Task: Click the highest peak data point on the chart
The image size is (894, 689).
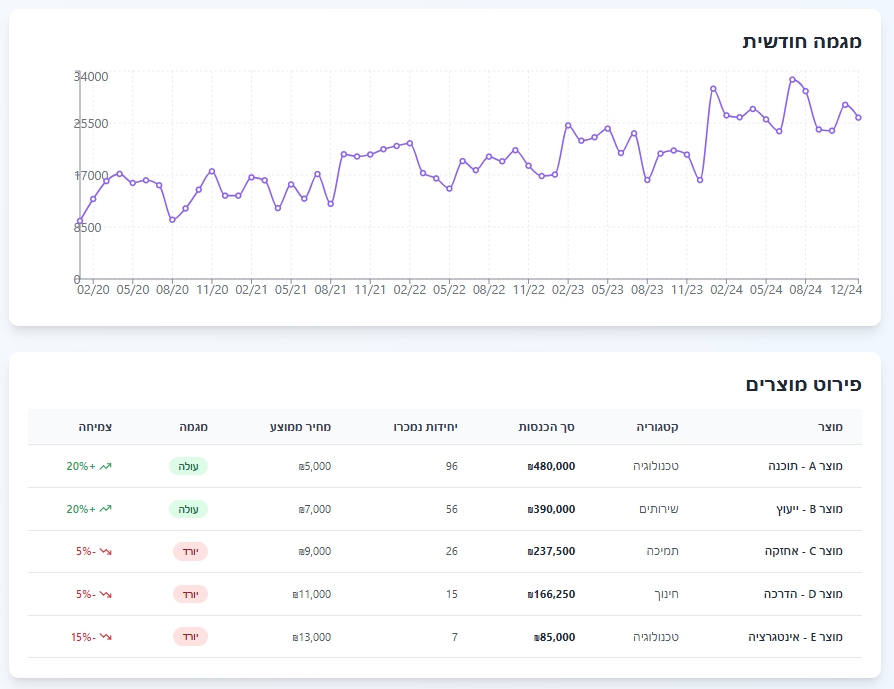Action: [x=792, y=79]
